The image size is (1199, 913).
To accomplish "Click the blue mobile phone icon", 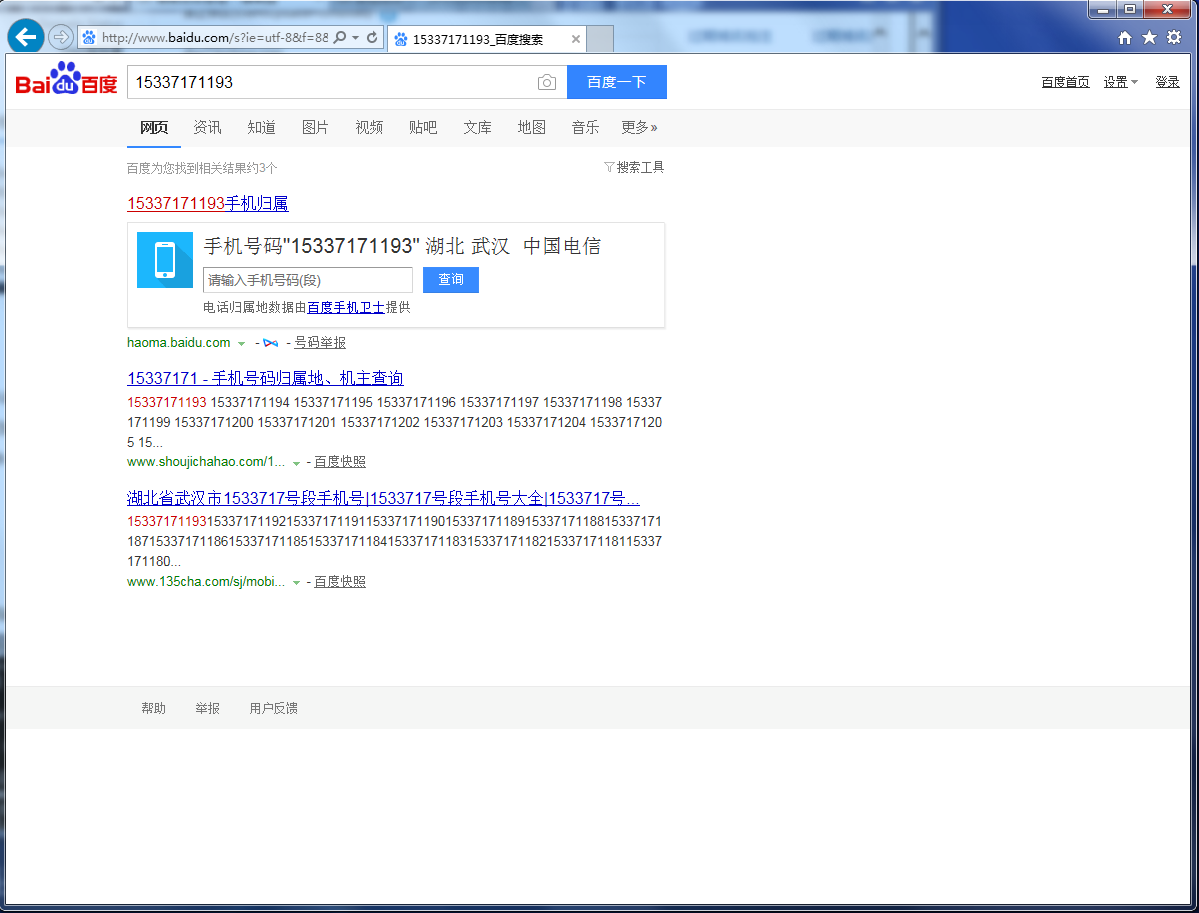I will pyautogui.click(x=164, y=260).
